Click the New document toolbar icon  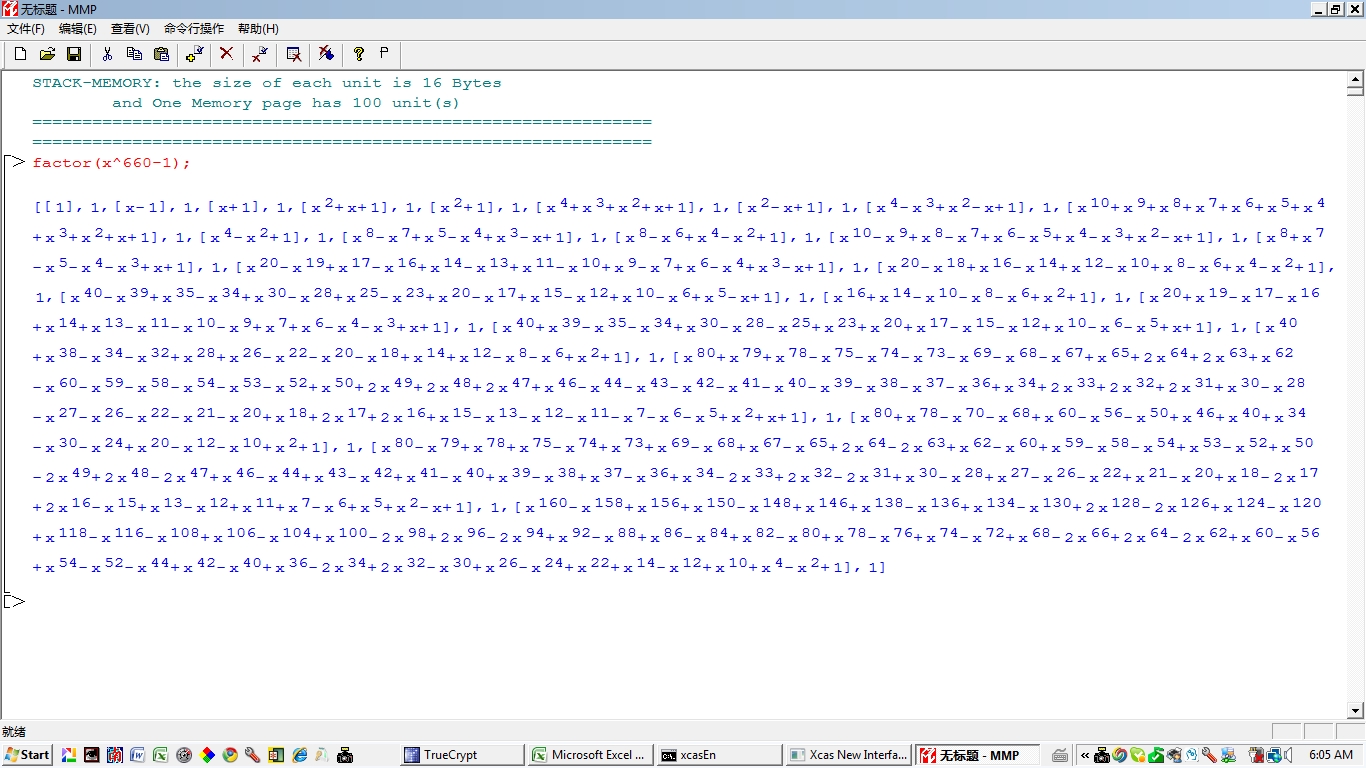click(x=20, y=54)
